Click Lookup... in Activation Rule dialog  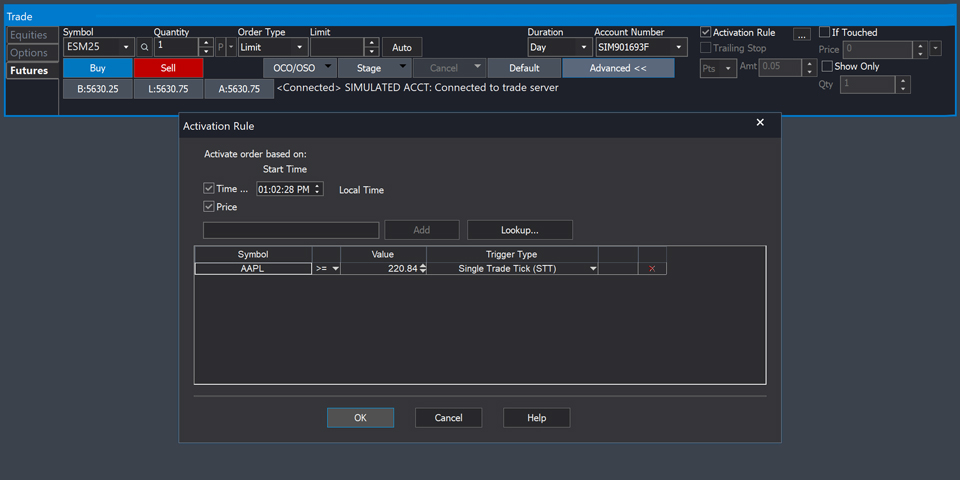pos(520,230)
